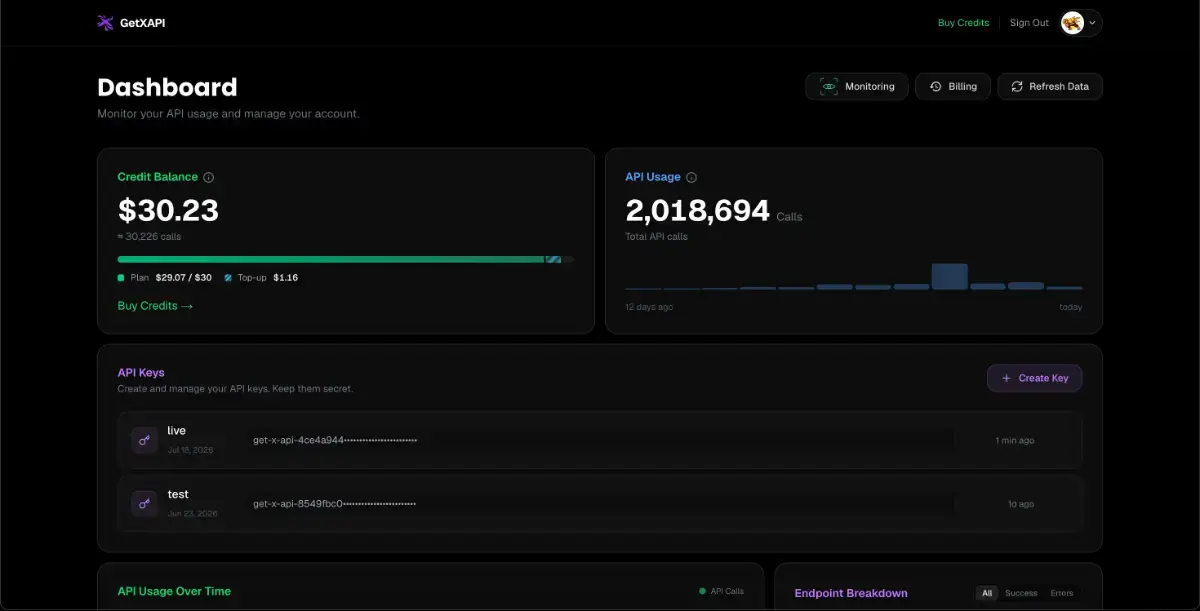Open the Credit Balance info icon
Viewport: 1200px width, 611px height.
tap(209, 177)
